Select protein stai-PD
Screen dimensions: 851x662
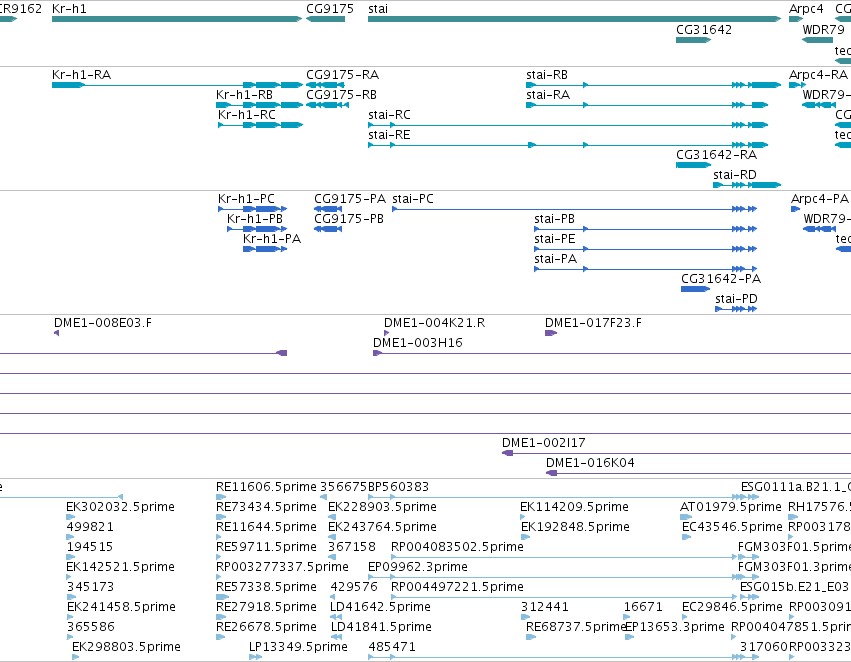(736, 309)
